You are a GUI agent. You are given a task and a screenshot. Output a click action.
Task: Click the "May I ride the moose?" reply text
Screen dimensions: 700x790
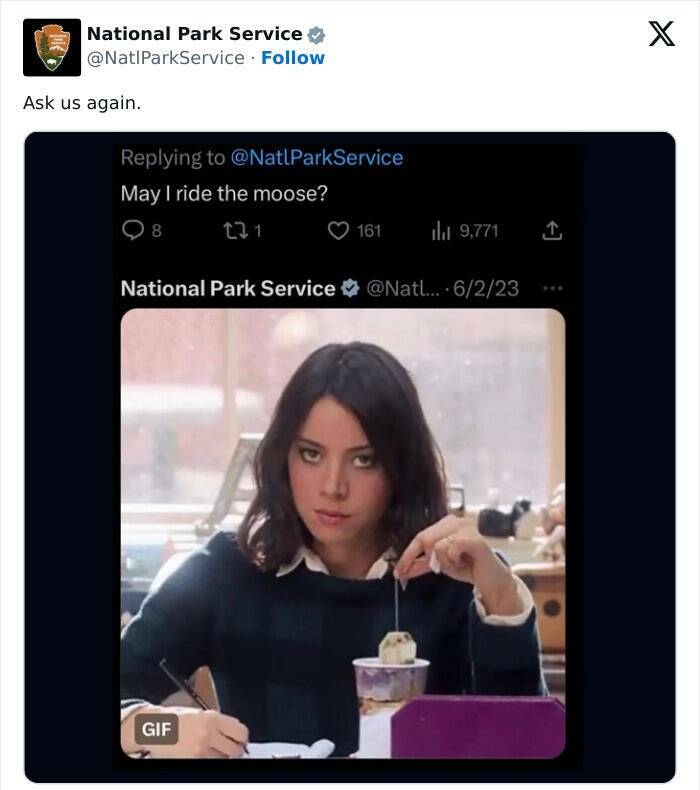(224, 194)
